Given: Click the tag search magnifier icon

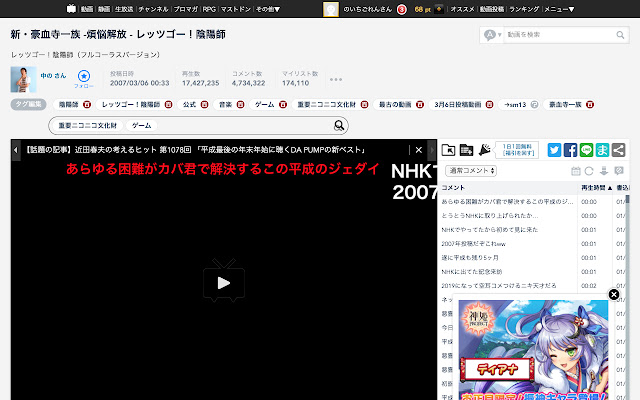Looking at the screenshot, I should (x=339, y=126).
